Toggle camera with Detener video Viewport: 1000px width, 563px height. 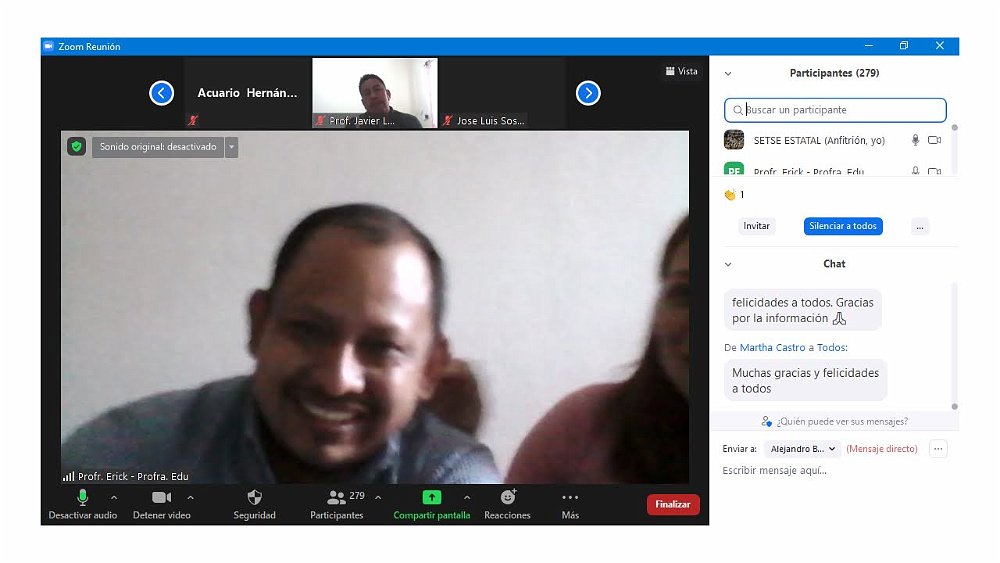[161, 497]
